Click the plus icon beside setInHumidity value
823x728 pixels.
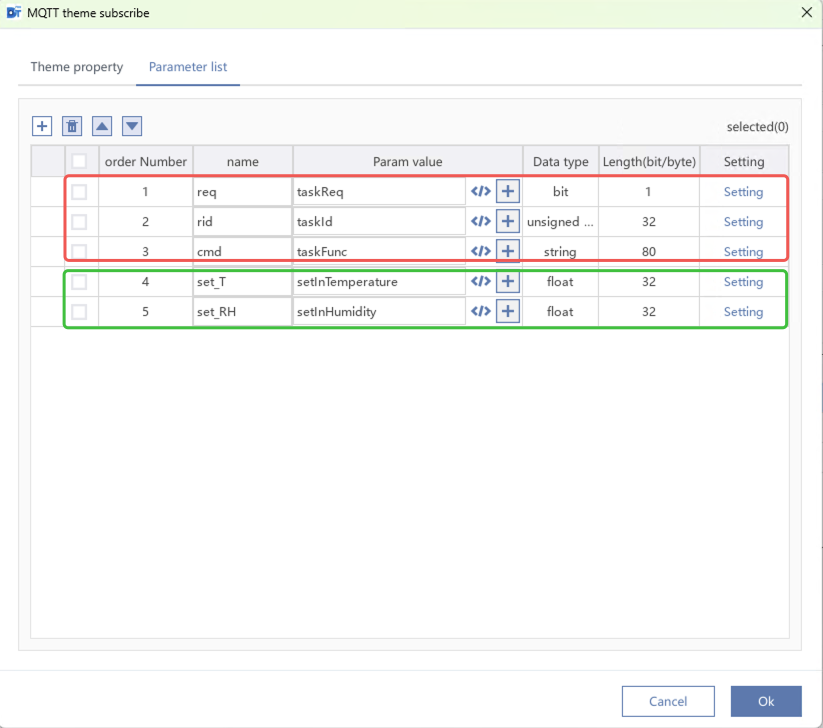click(508, 312)
